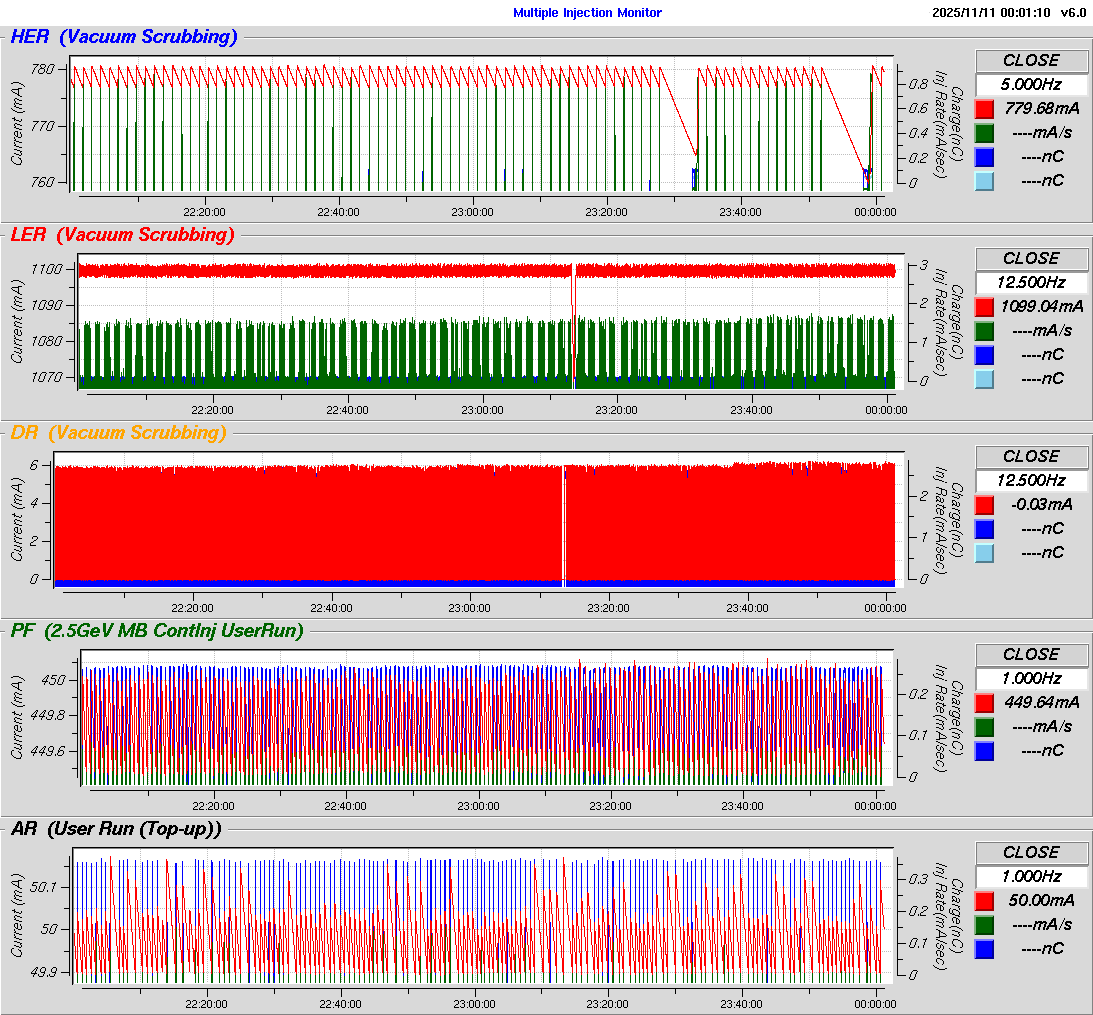Click the LER plot dropout near 23:13
Image resolution: width=1093 pixels, height=1015 pixels.
click(x=574, y=321)
